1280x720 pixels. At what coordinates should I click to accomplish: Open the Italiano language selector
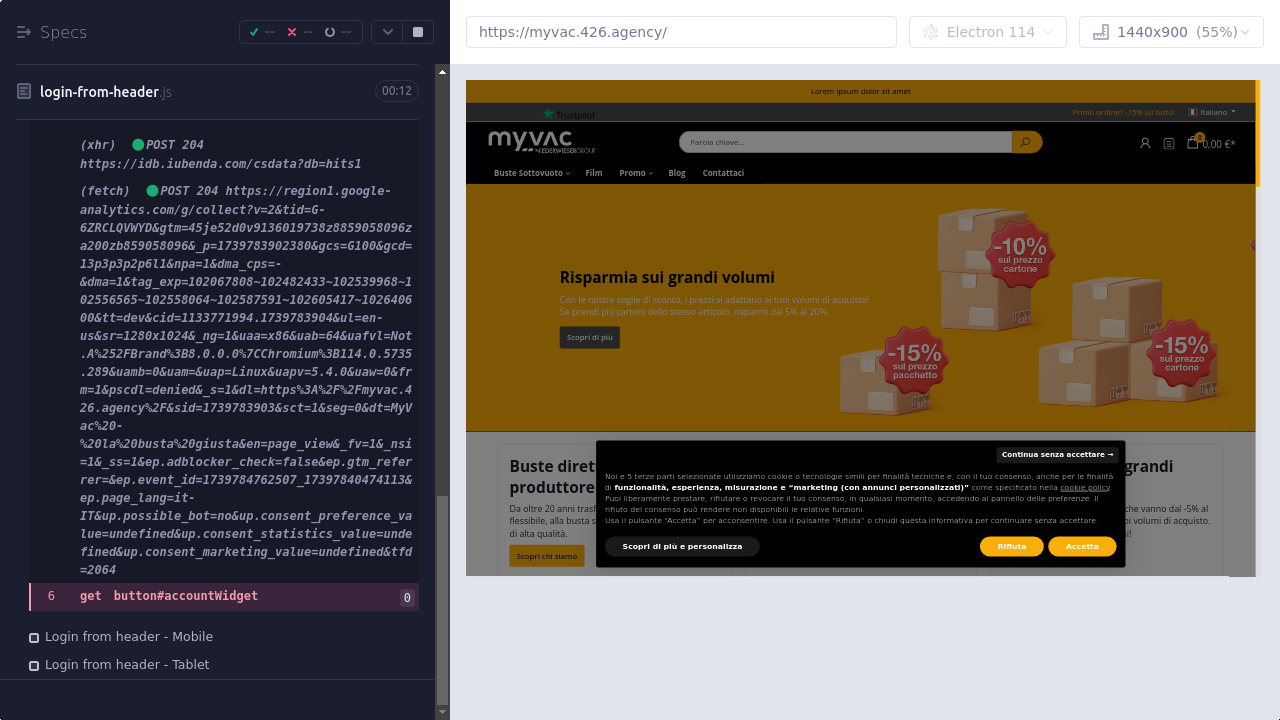1212,112
